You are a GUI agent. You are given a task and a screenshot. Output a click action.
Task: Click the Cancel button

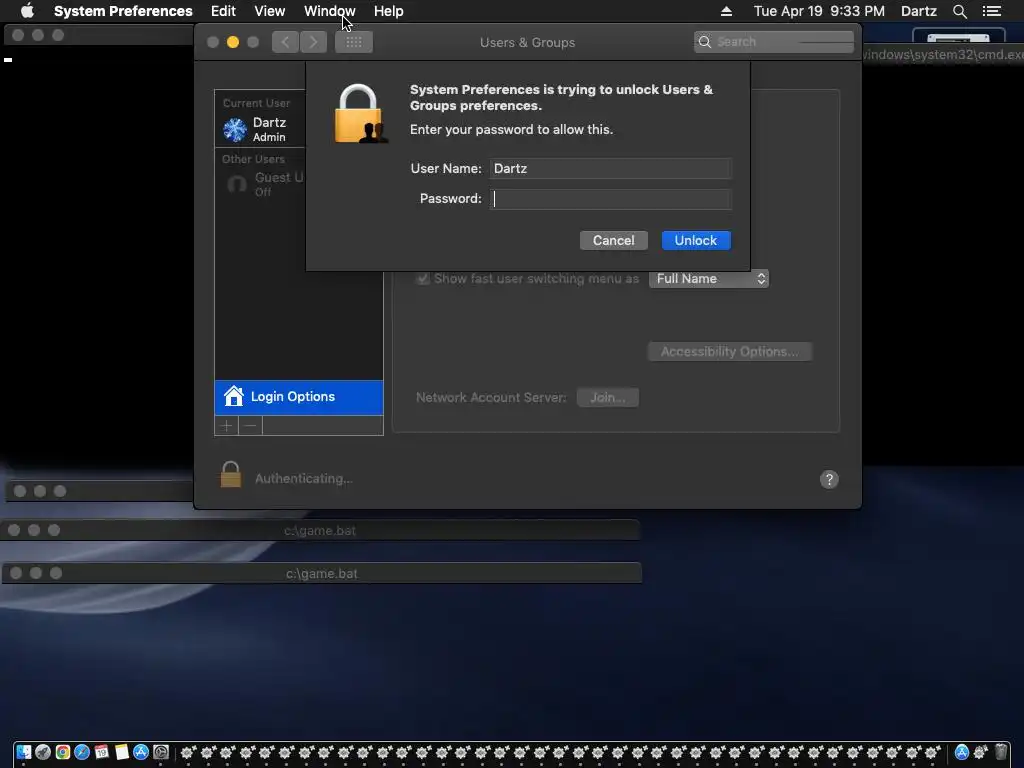613,240
